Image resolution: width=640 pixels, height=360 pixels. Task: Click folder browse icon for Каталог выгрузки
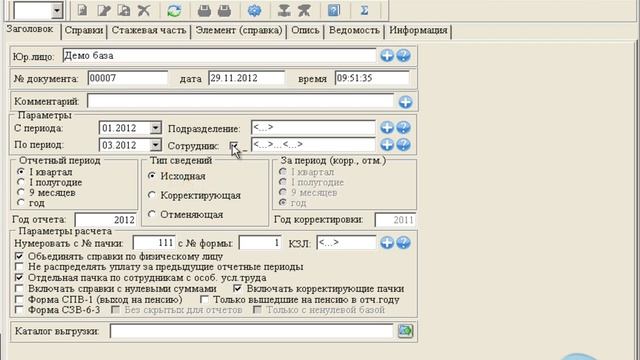(405, 331)
